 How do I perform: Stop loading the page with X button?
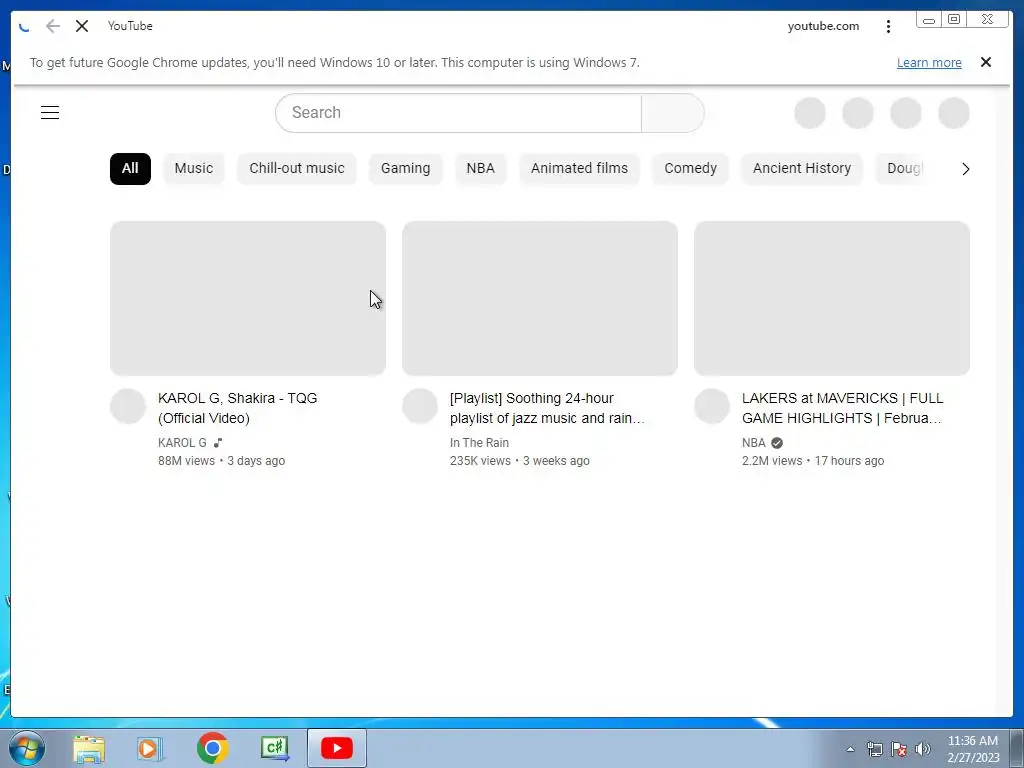82,26
